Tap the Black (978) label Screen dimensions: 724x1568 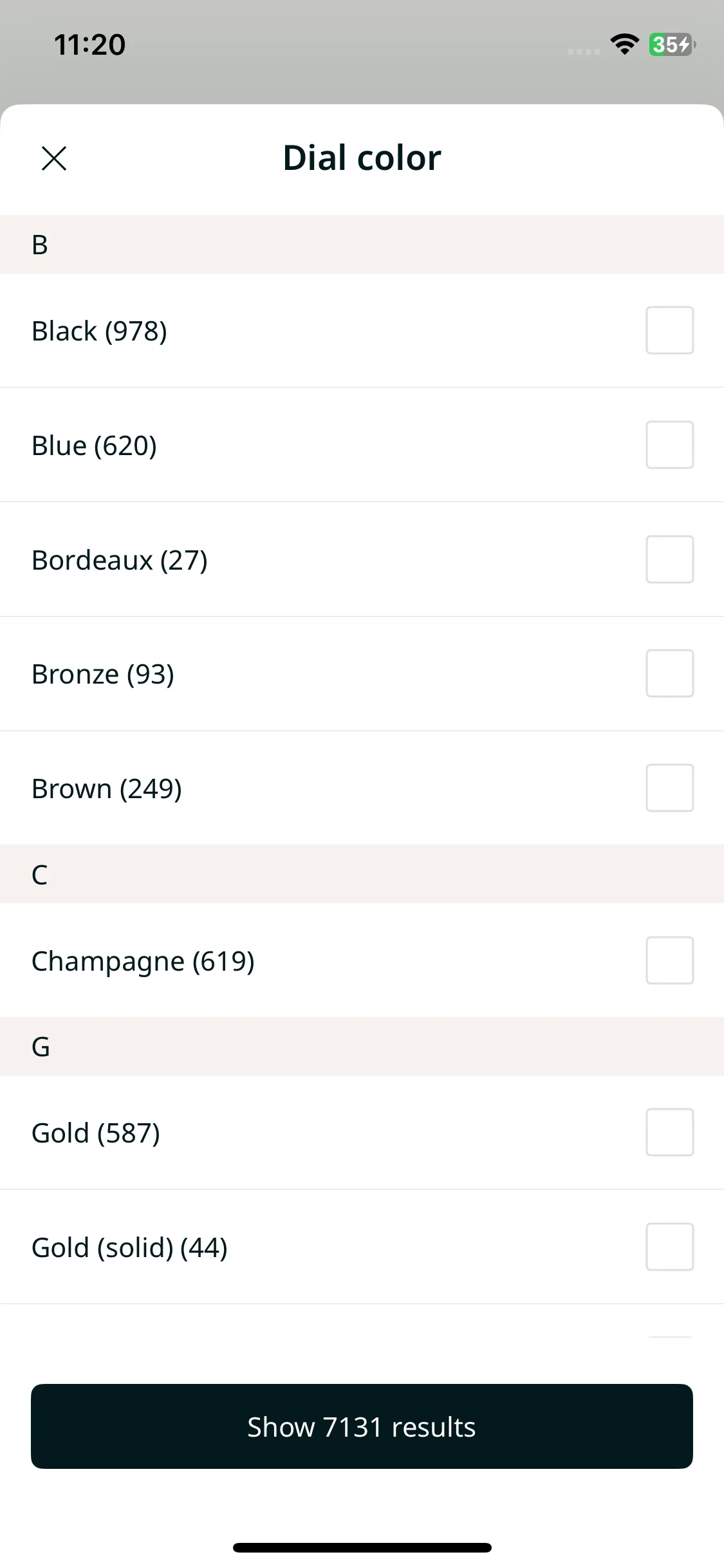(x=99, y=331)
